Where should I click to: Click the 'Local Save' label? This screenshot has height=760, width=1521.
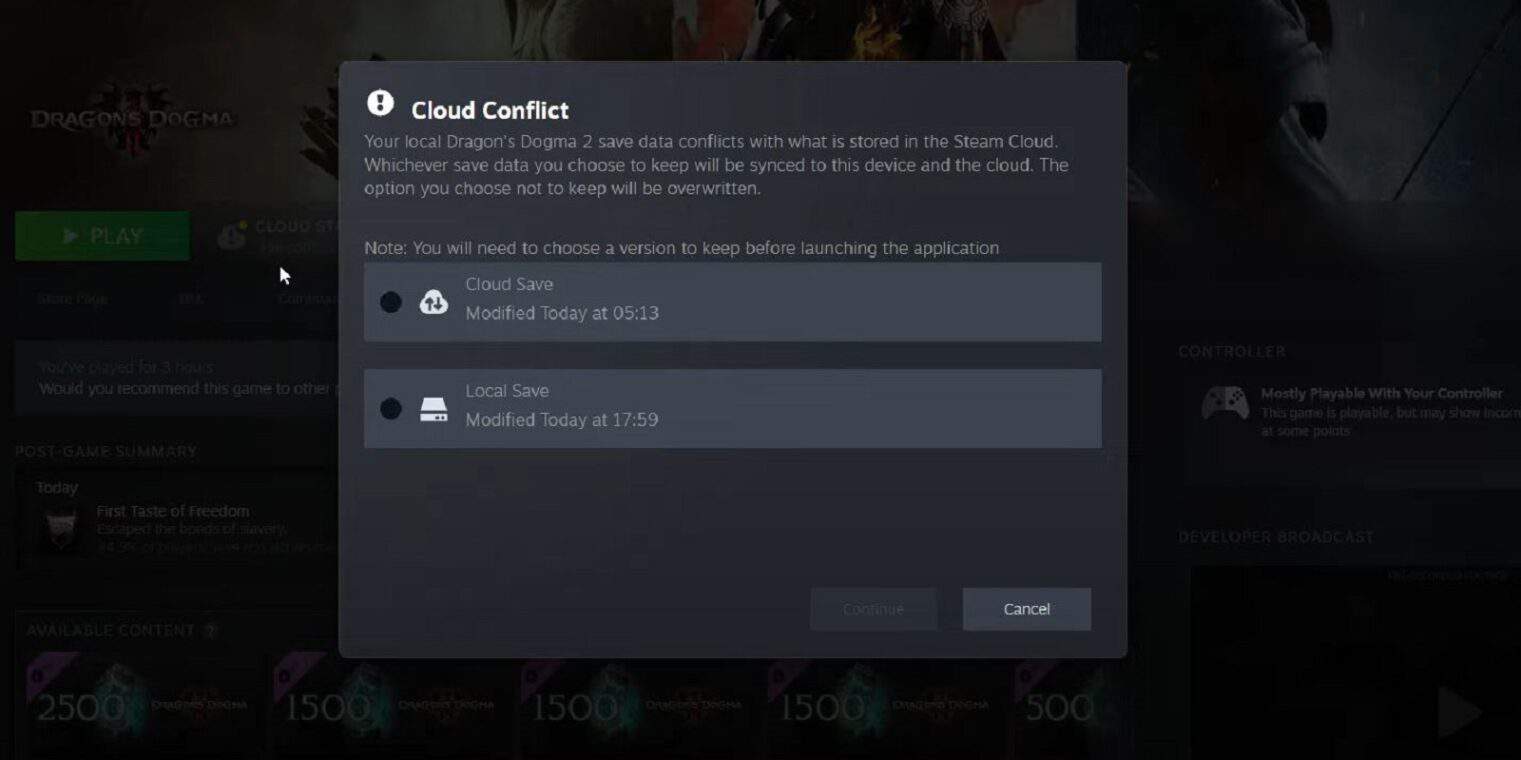507,391
